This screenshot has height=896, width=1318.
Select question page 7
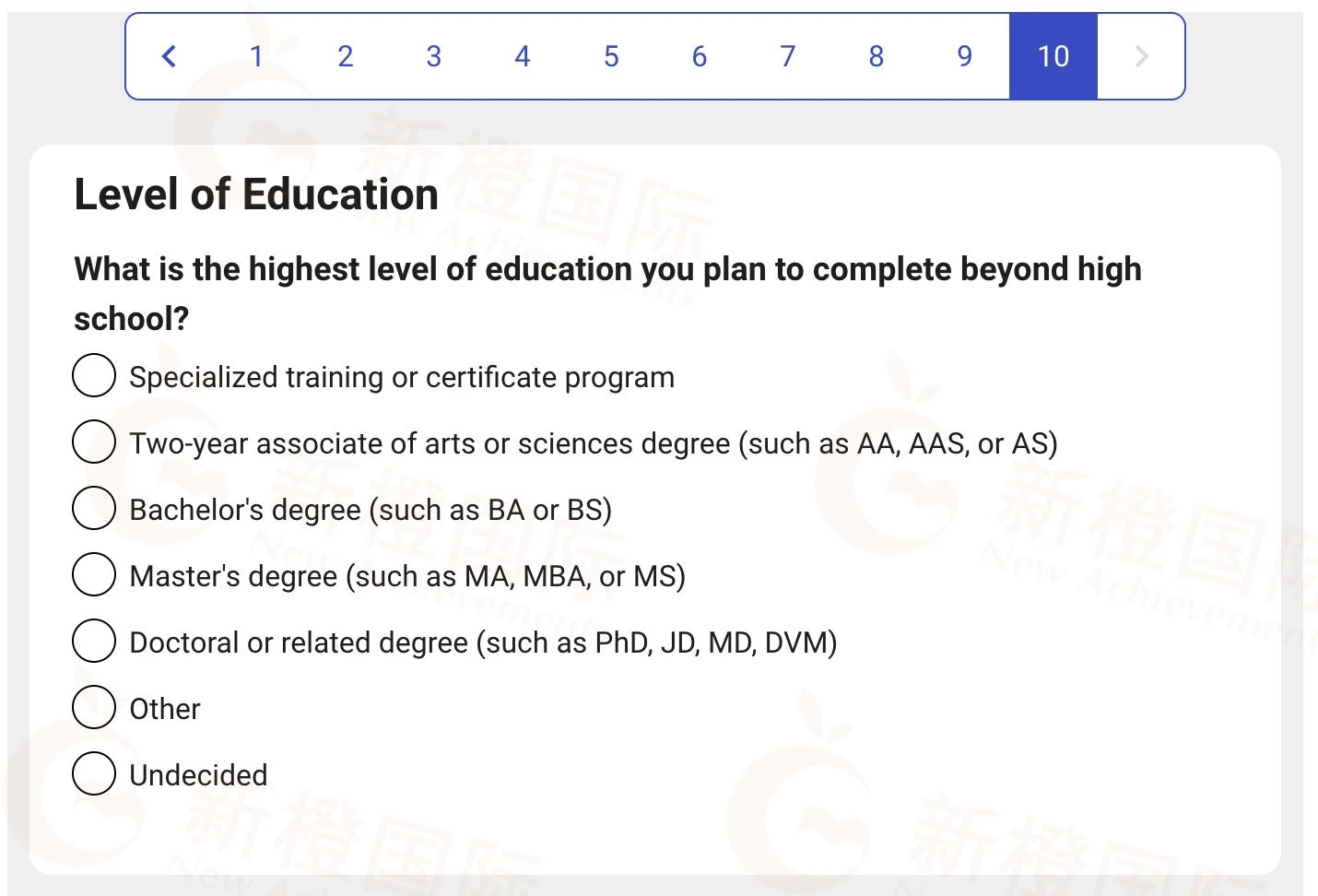(787, 56)
